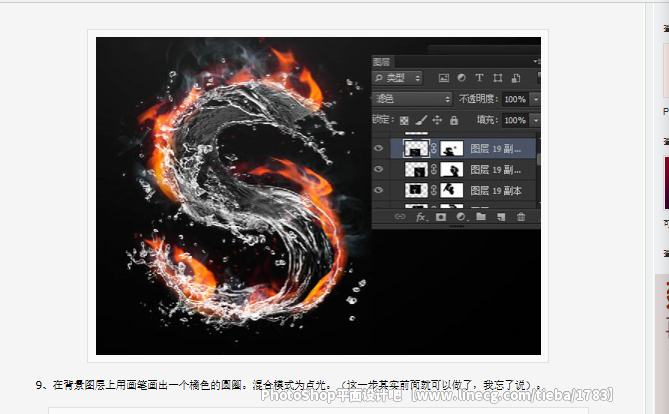This screenshot has width=669, height=414.
Task: Select layer thumbnail of highlighted layer
Action: 416,149
